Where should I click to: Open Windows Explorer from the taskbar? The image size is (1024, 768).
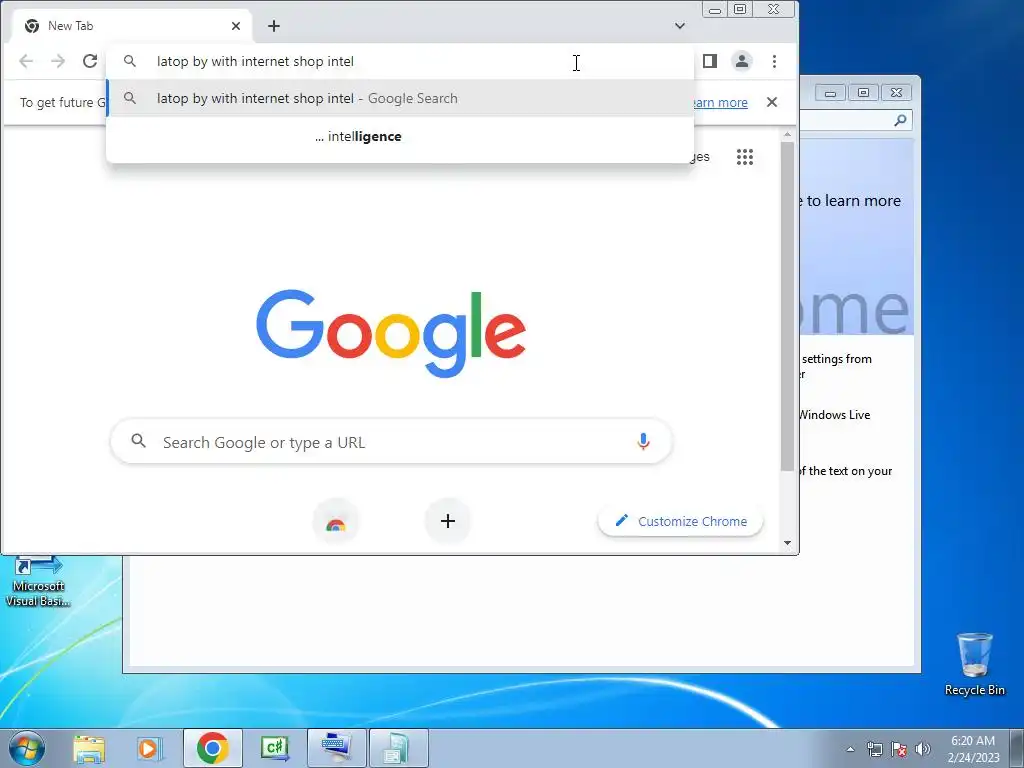coord(89,749)
